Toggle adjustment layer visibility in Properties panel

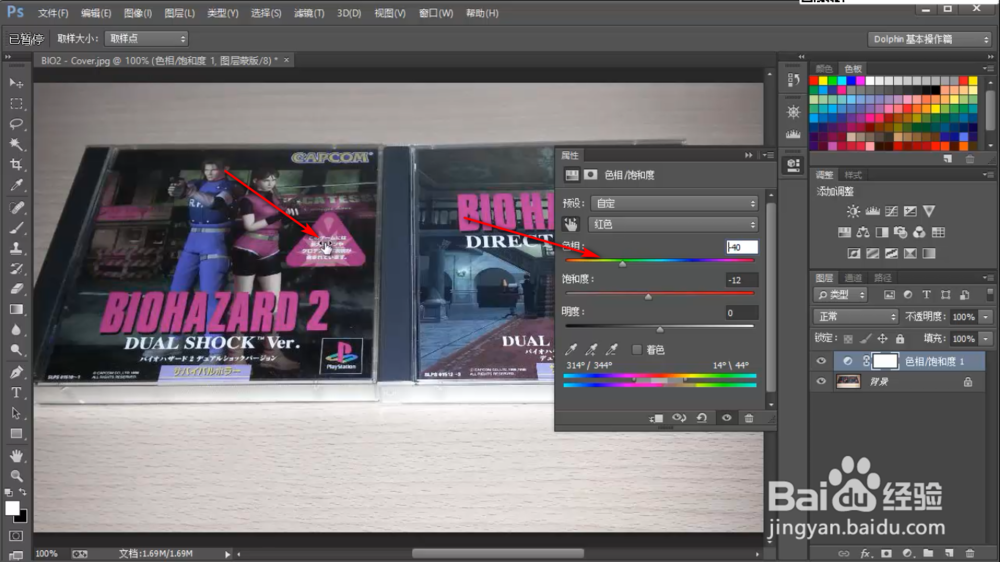pyautogui.click(x=726, y=418)
